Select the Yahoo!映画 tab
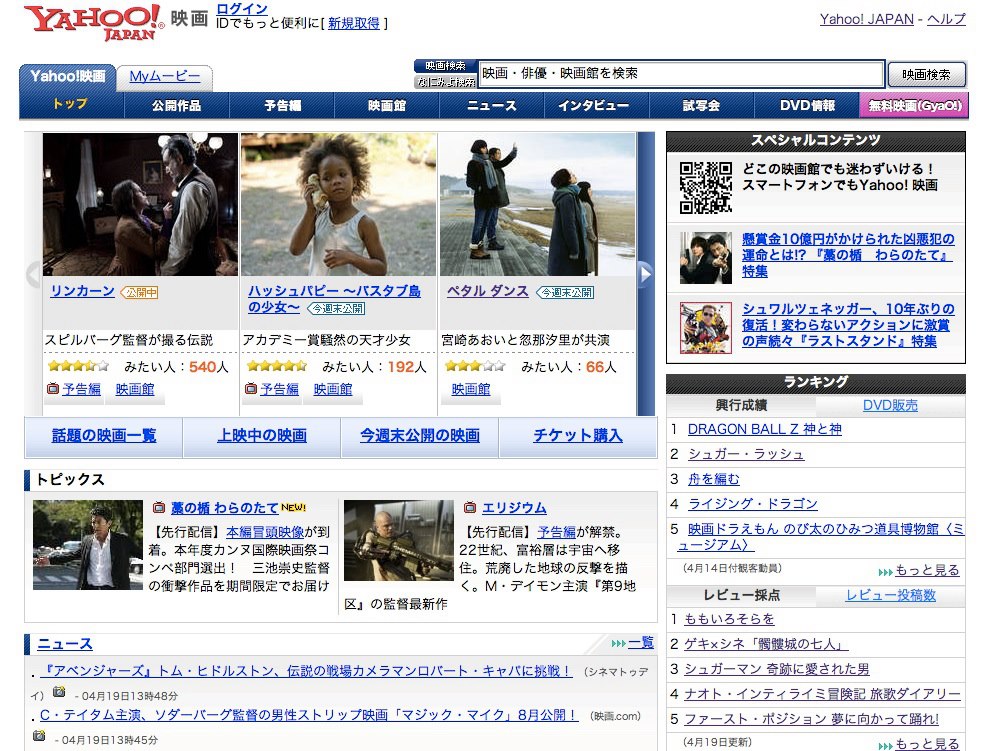 point(68,77)
